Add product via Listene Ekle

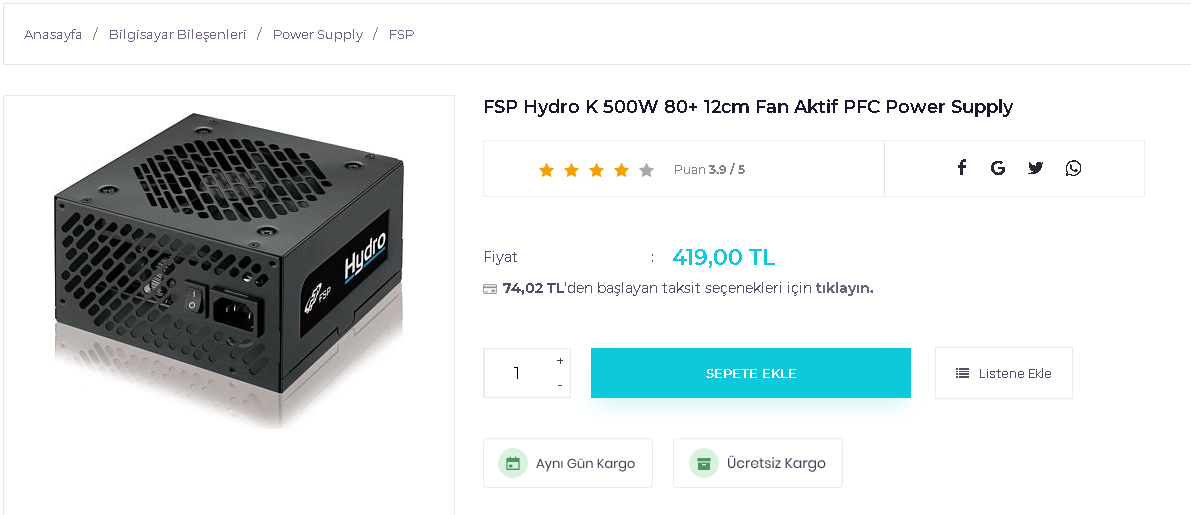point(1003,373)
